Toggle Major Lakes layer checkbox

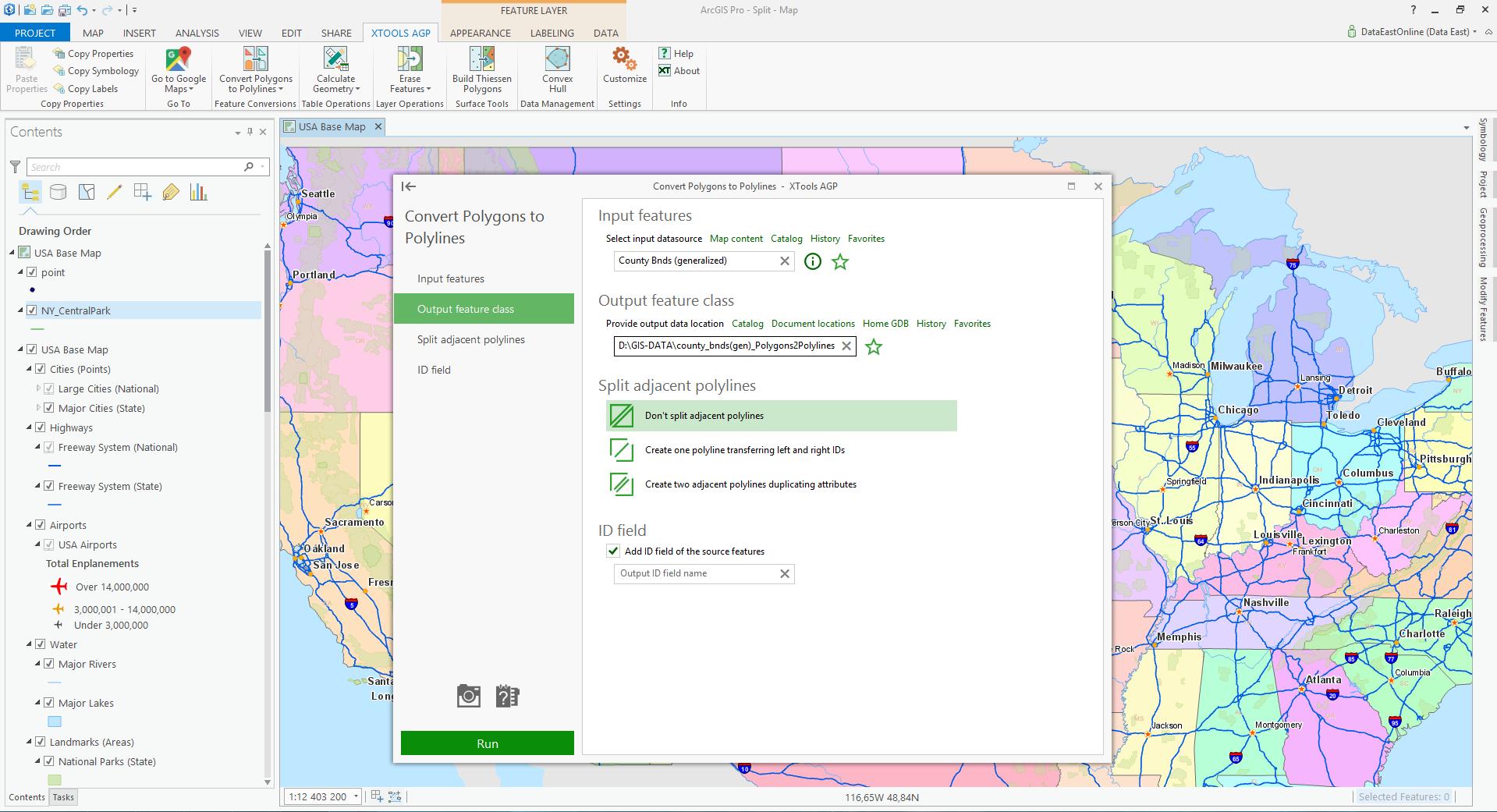pyautogui.click(x=49, y=703)
